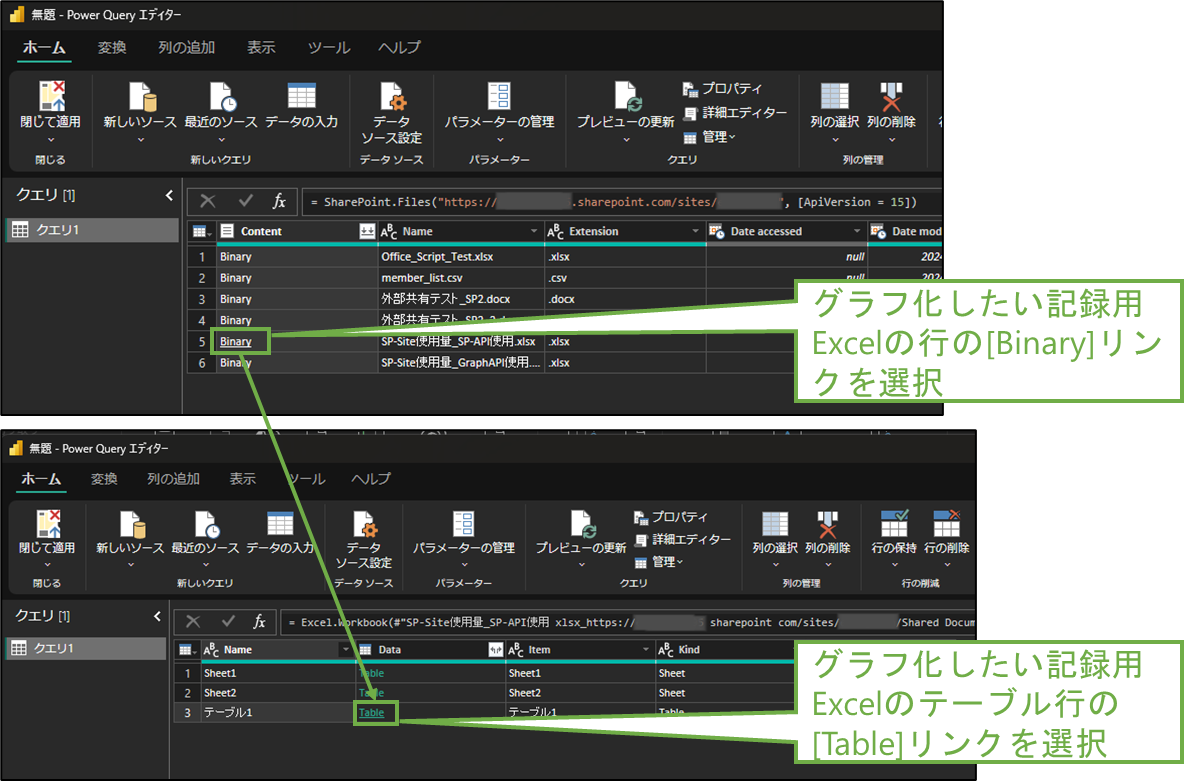Select SP-Site使用量_SP-API使用.xlsx name cell
Screen dimensions: 1185x782
pos(461,342)
